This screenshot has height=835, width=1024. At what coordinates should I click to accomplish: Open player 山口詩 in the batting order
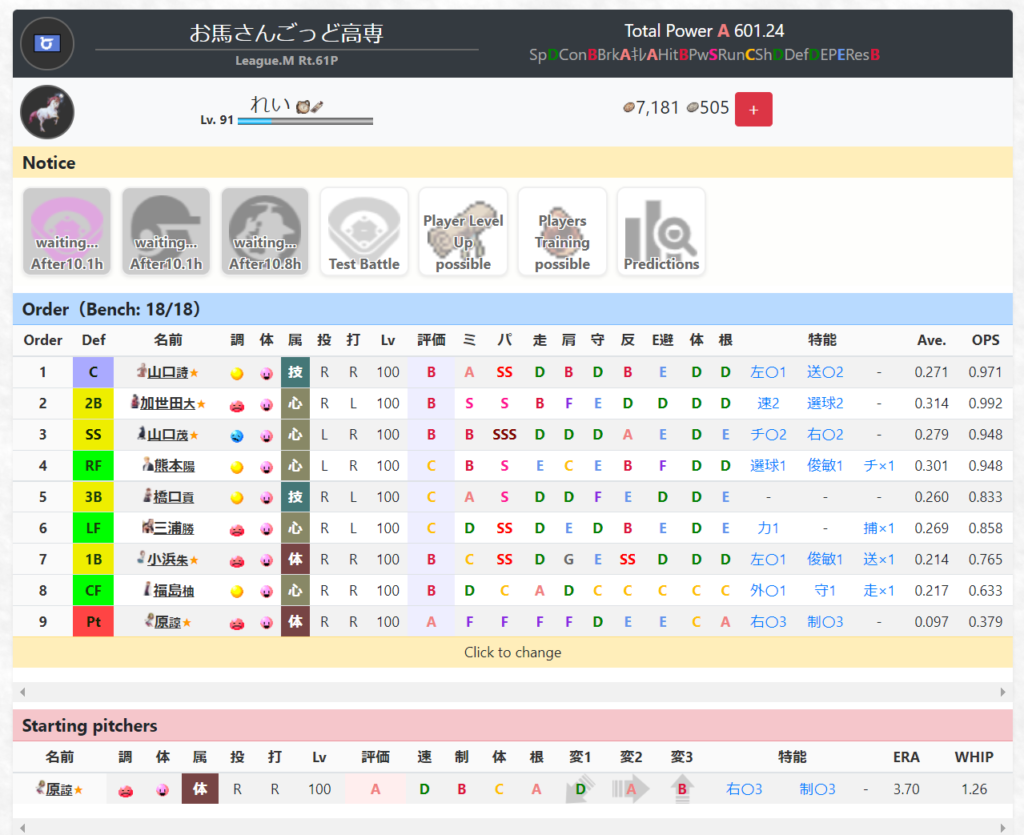pos(167,373)
